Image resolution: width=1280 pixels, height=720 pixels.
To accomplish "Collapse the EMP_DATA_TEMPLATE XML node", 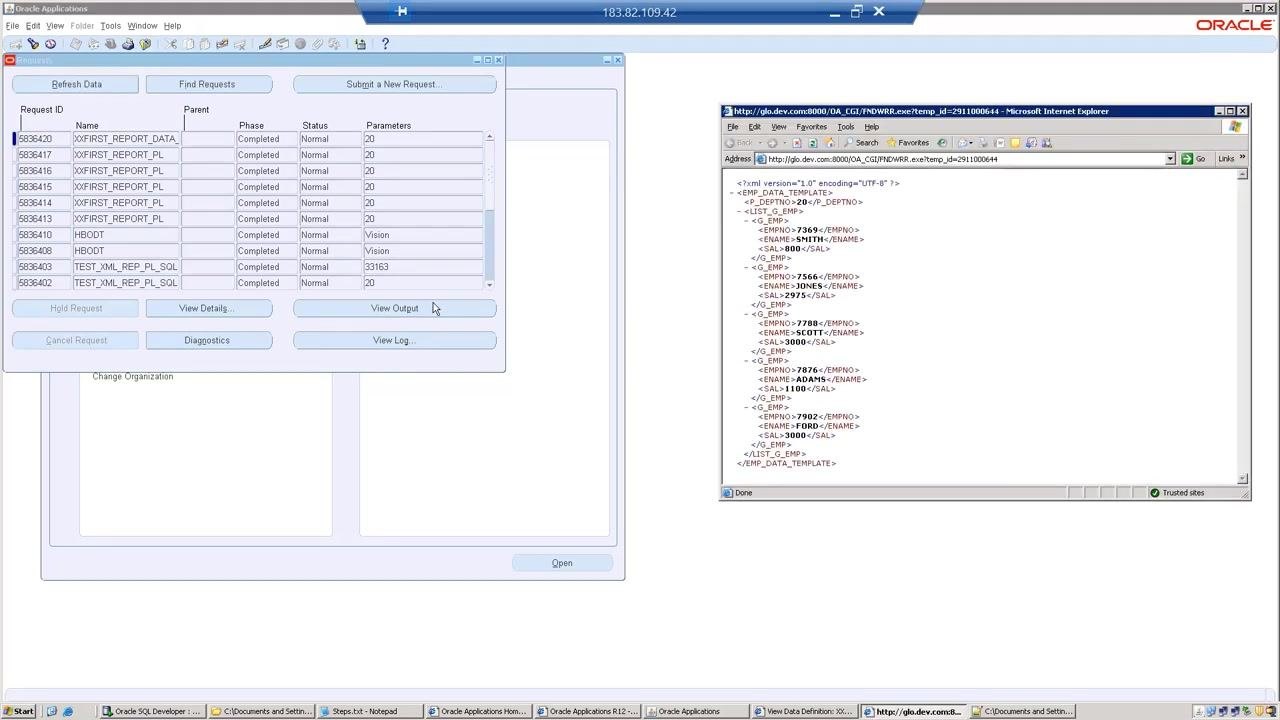I will coord(733,193).
